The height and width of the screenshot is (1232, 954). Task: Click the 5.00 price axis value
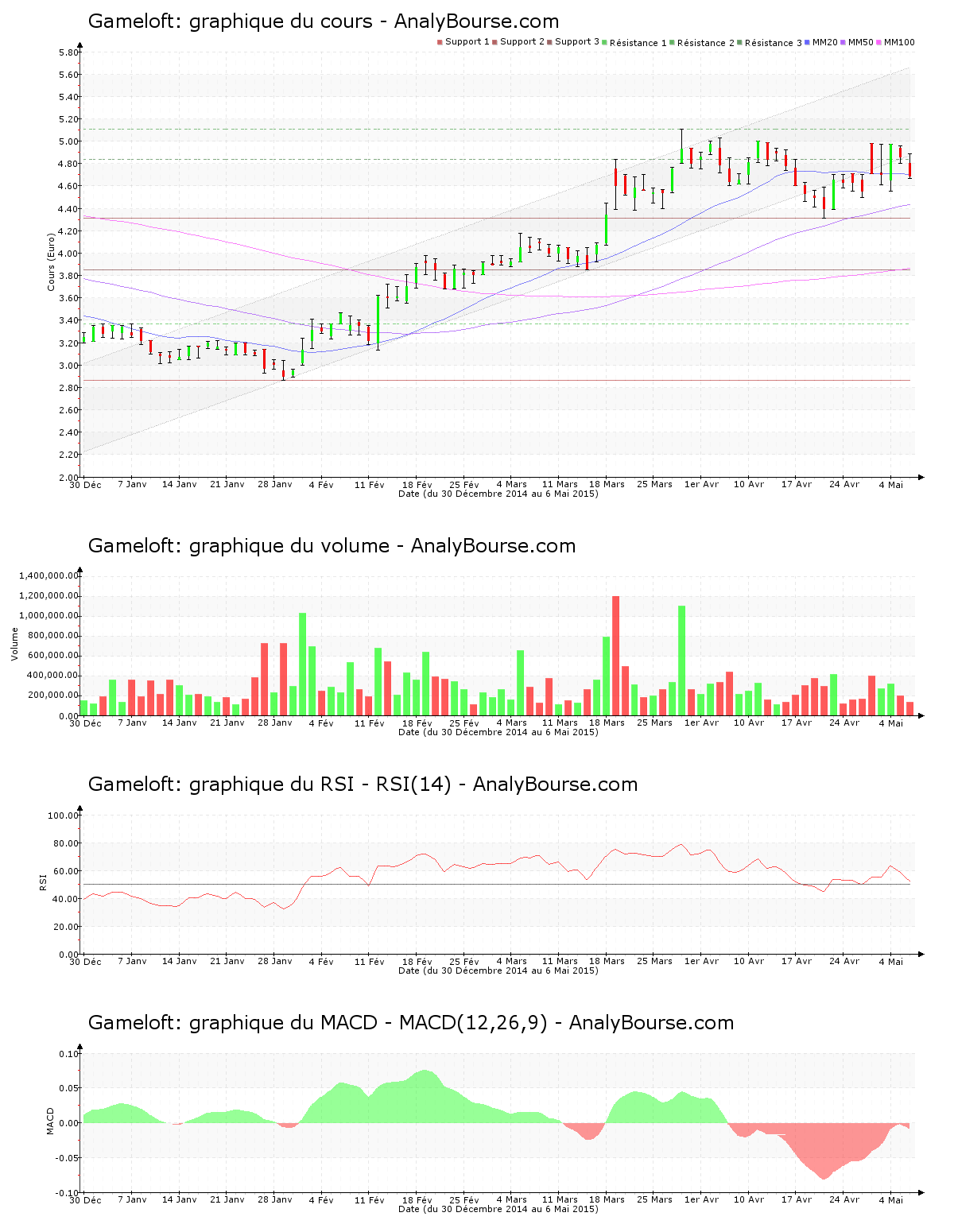(x=68, y=141)
